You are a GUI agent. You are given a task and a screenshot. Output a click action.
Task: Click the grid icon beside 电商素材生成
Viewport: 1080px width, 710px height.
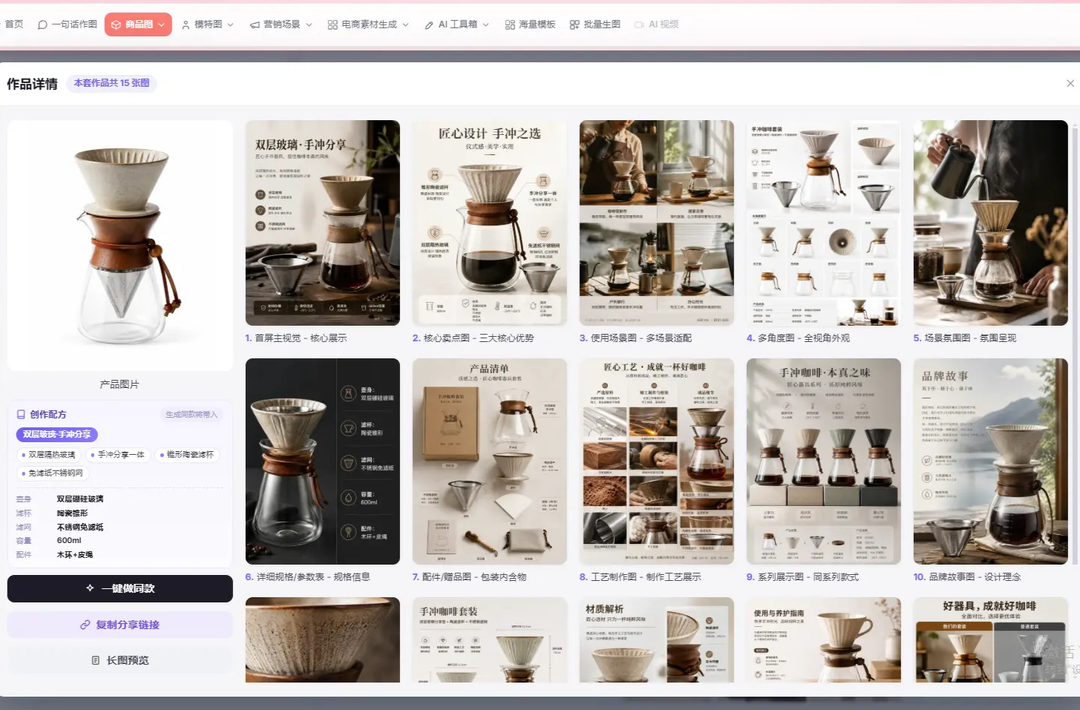click(x=333, y=25)
